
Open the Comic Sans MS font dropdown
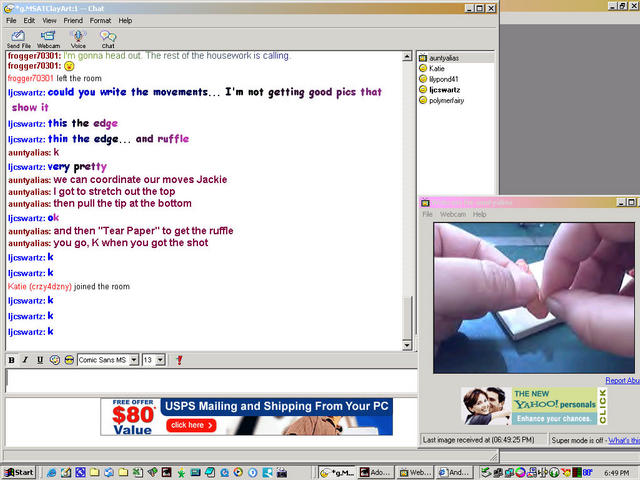tap(134, 360)
